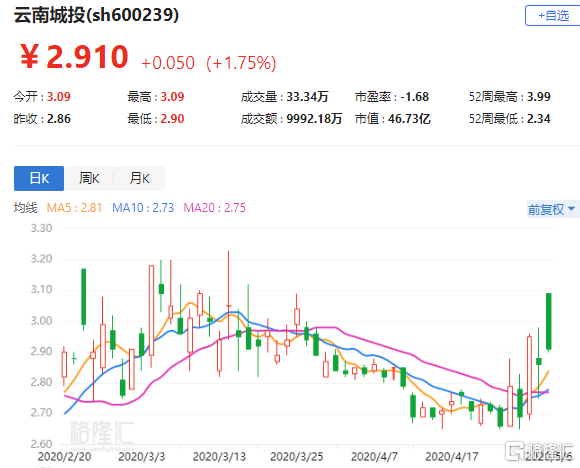Click the 3.00 price axis label
The width and height of the screenshot is (580, 468).
click(x=41, y=321)
